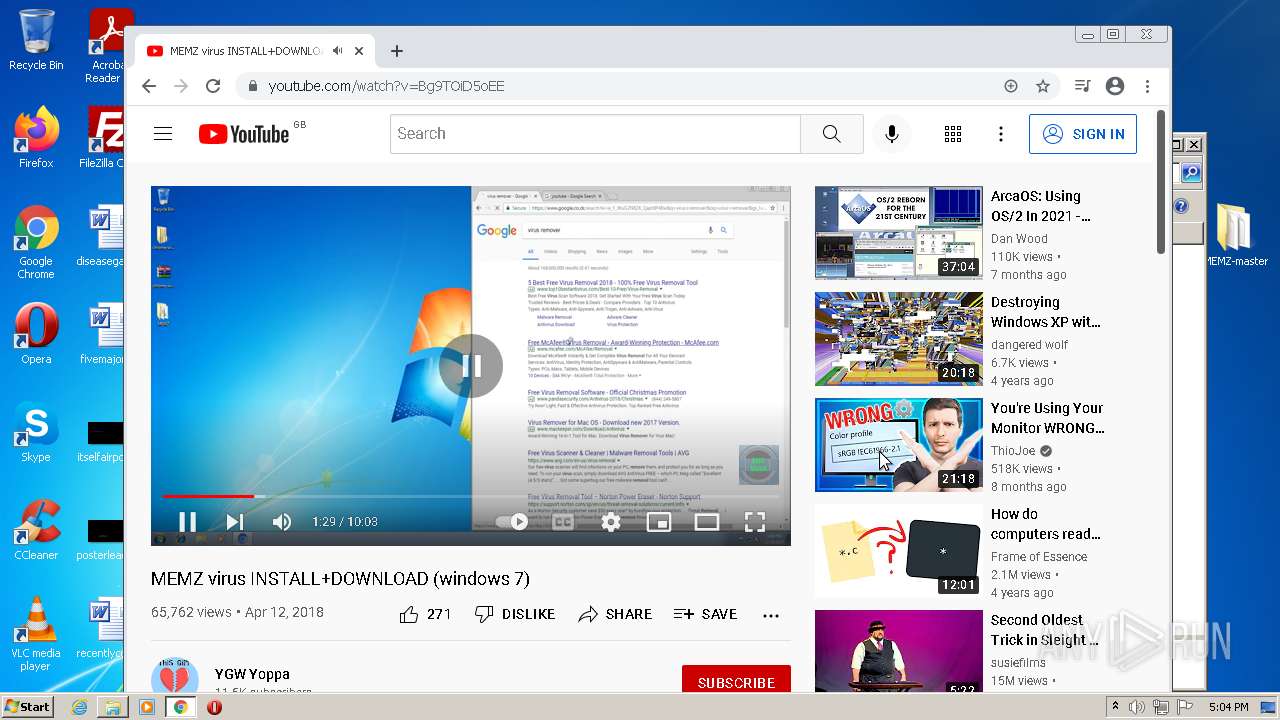Open a new Chrome tab

click(397, 51)
